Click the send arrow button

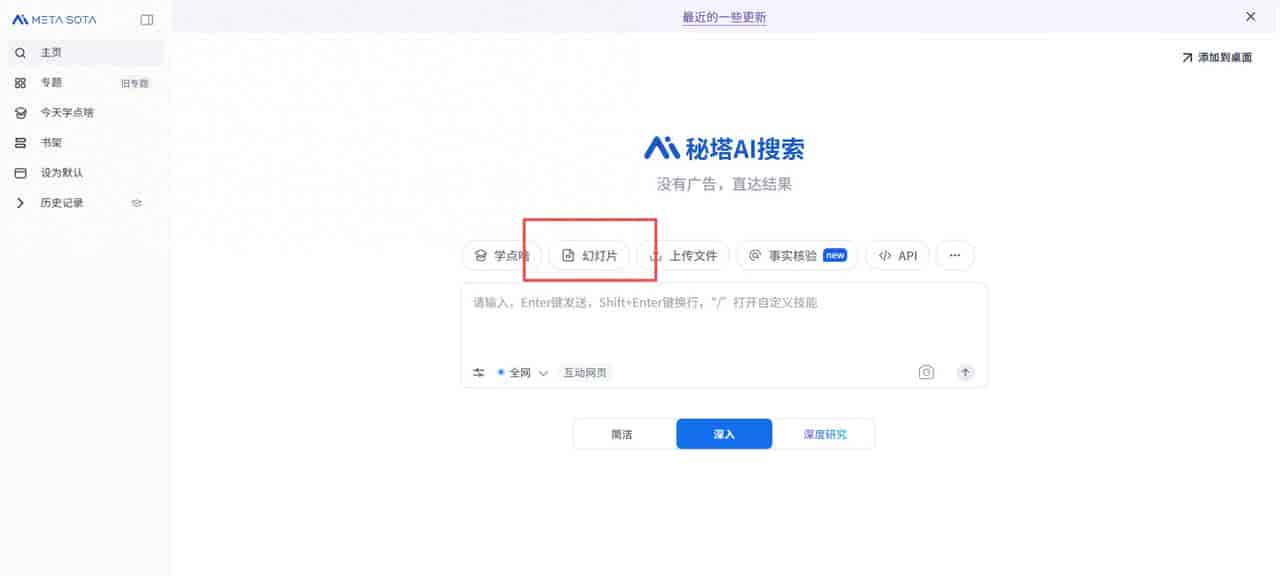965,372
